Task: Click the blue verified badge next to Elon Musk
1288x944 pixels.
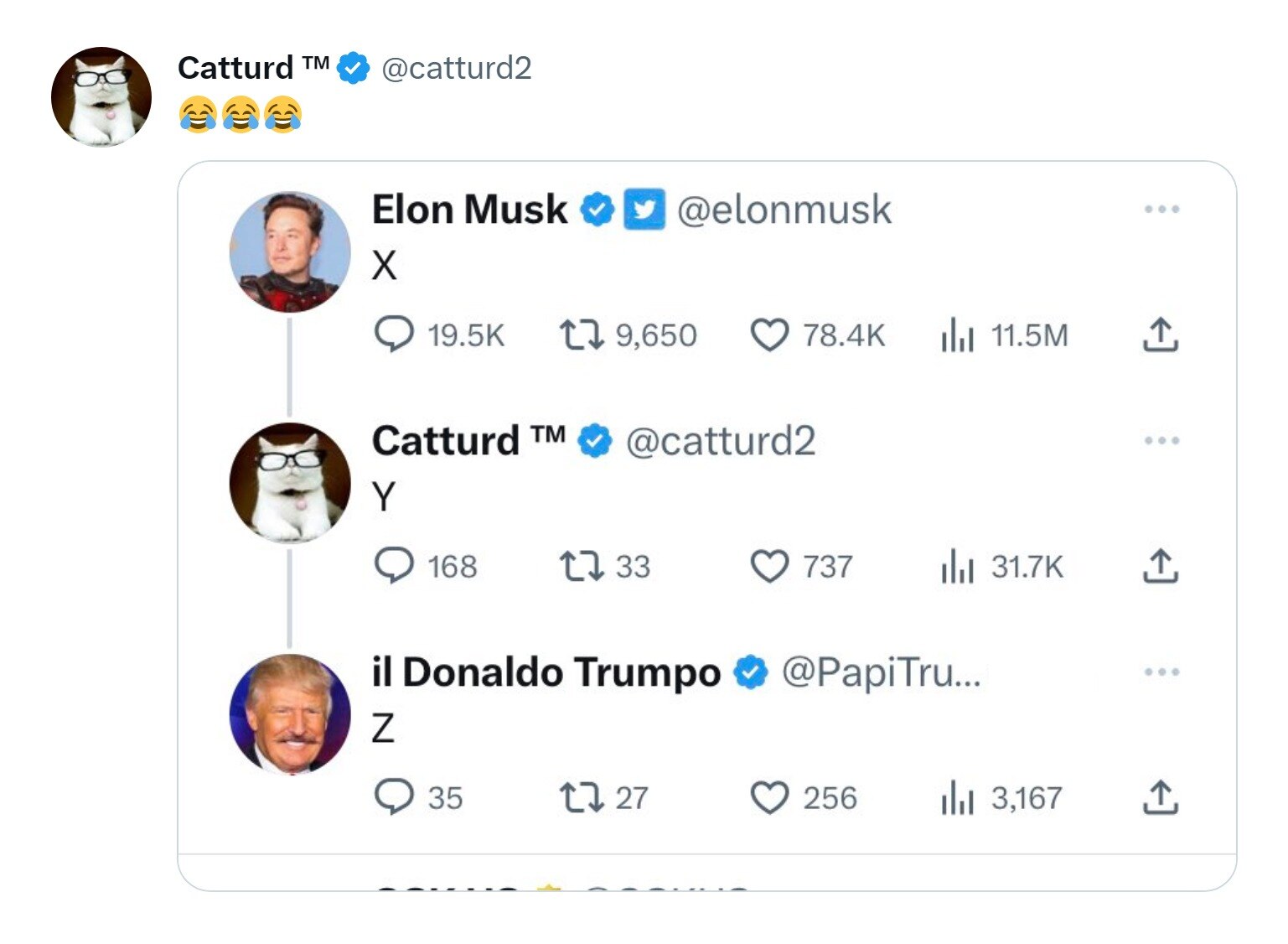Action: tap(597, 210)
